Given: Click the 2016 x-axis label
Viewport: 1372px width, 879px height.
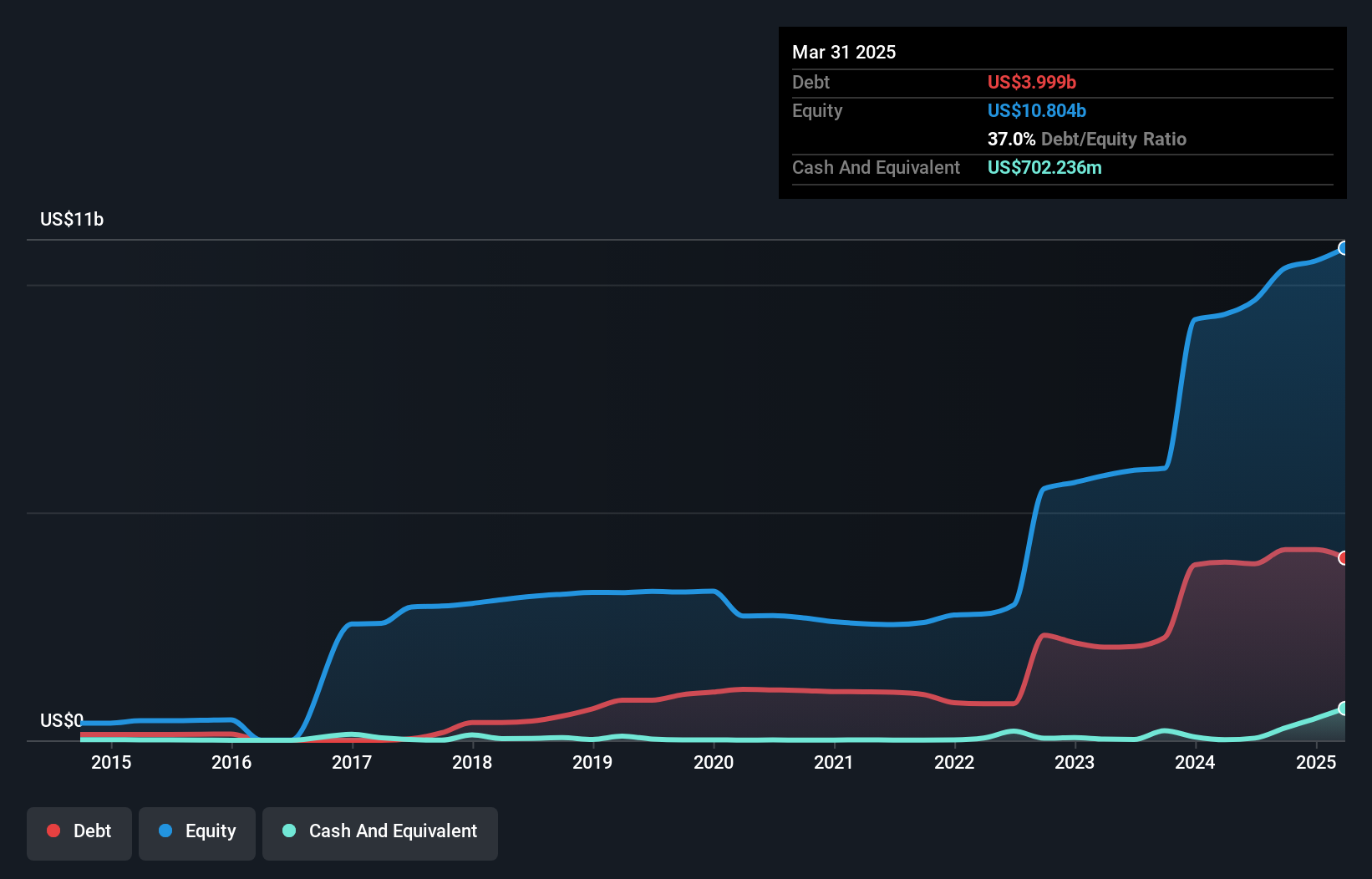Looking at the screenshot, I should click(231, 762).
